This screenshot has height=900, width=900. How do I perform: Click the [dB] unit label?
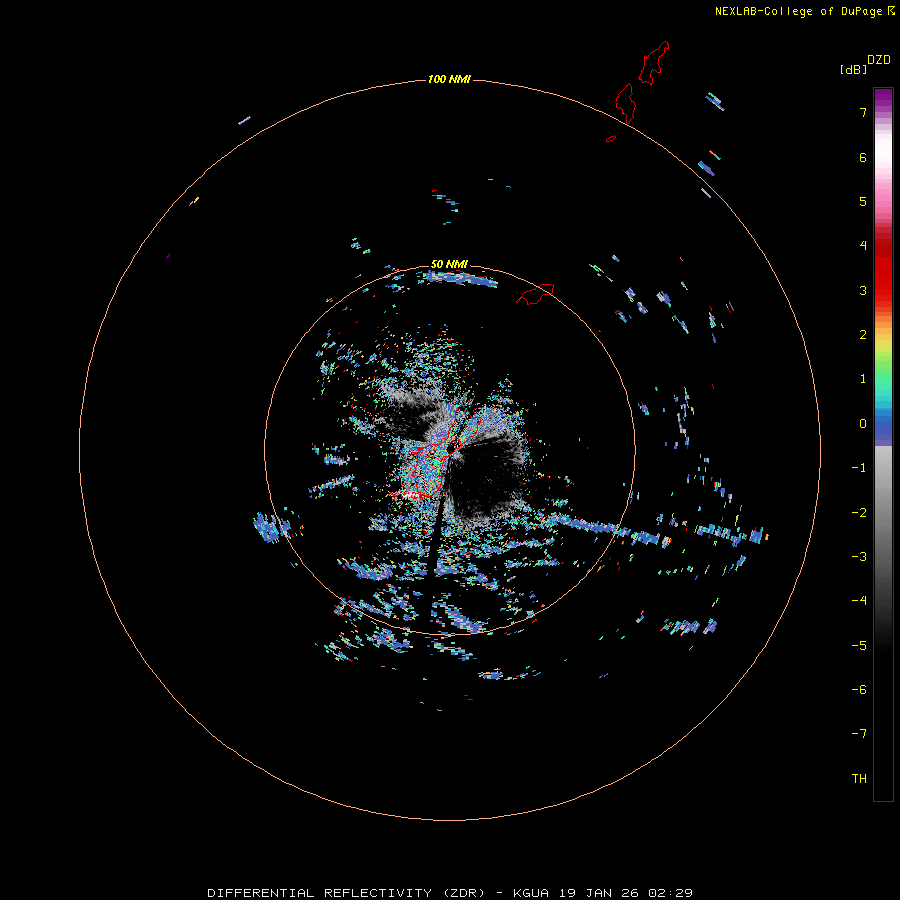[x=853, y=69]
